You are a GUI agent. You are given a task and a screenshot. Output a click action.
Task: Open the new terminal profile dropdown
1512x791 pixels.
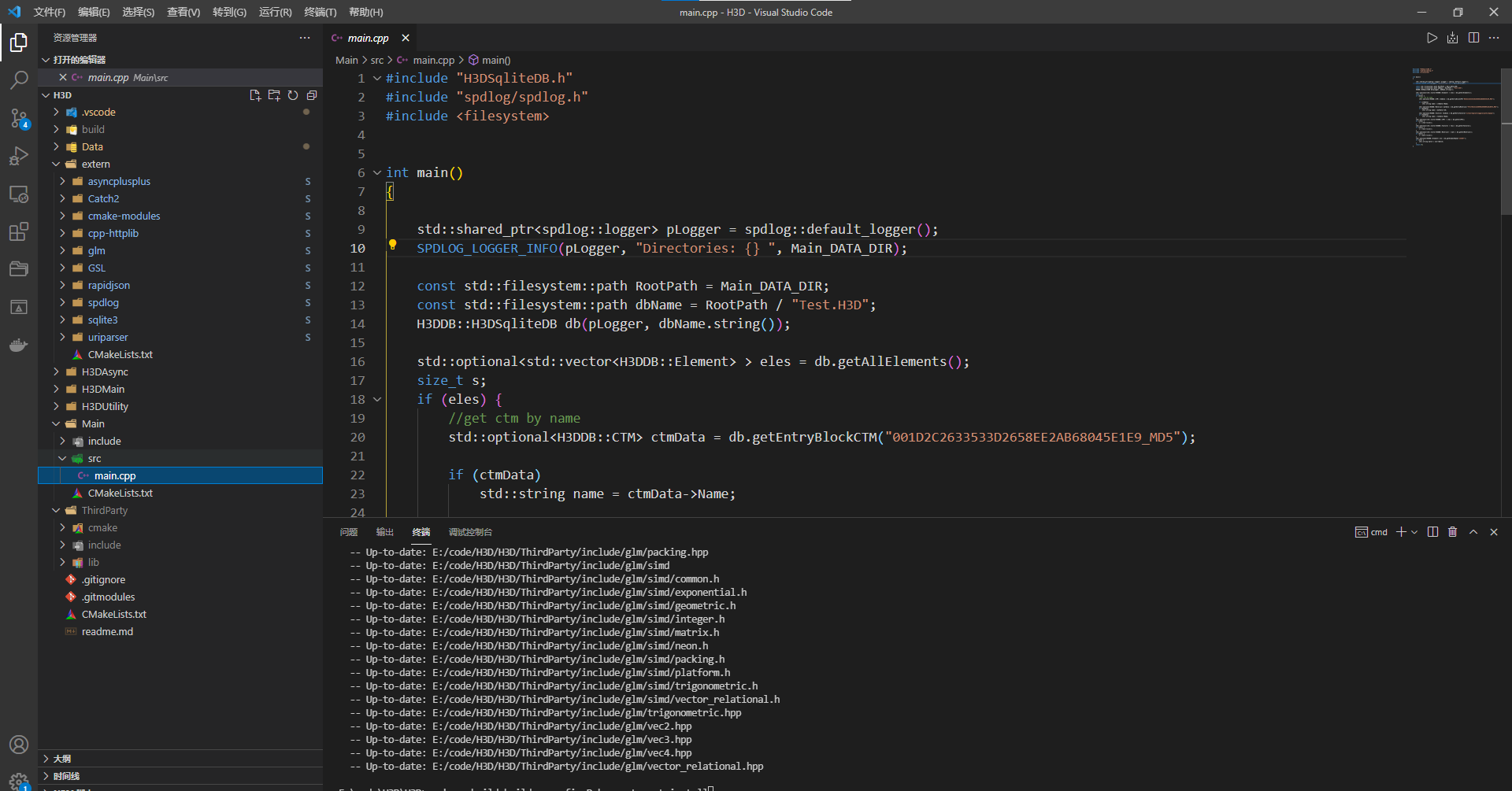coord(1414,532)
